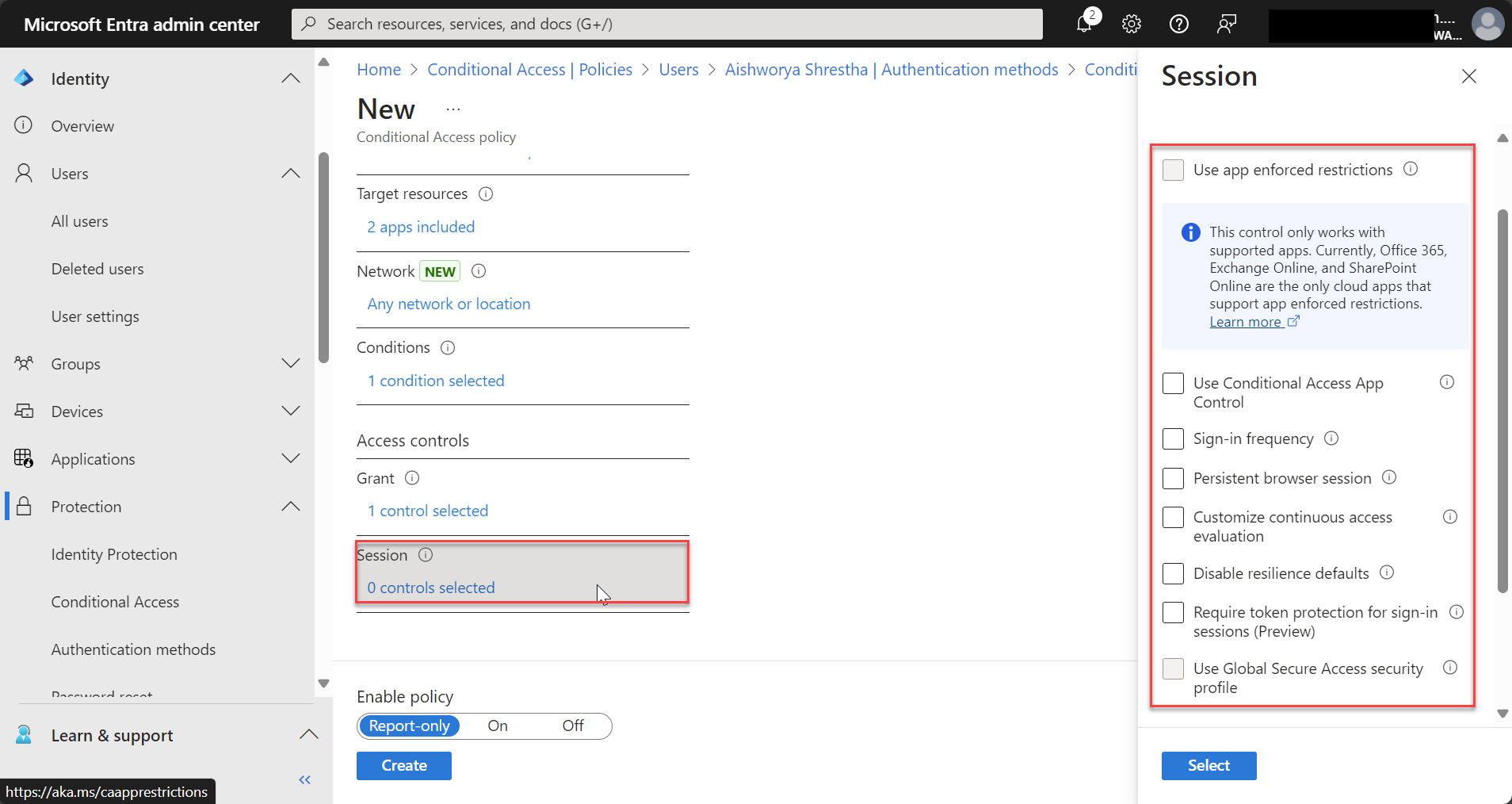The image size is (1512, 804).
Task: Click the Users person icon in sidebar
Action: (24, 173)
